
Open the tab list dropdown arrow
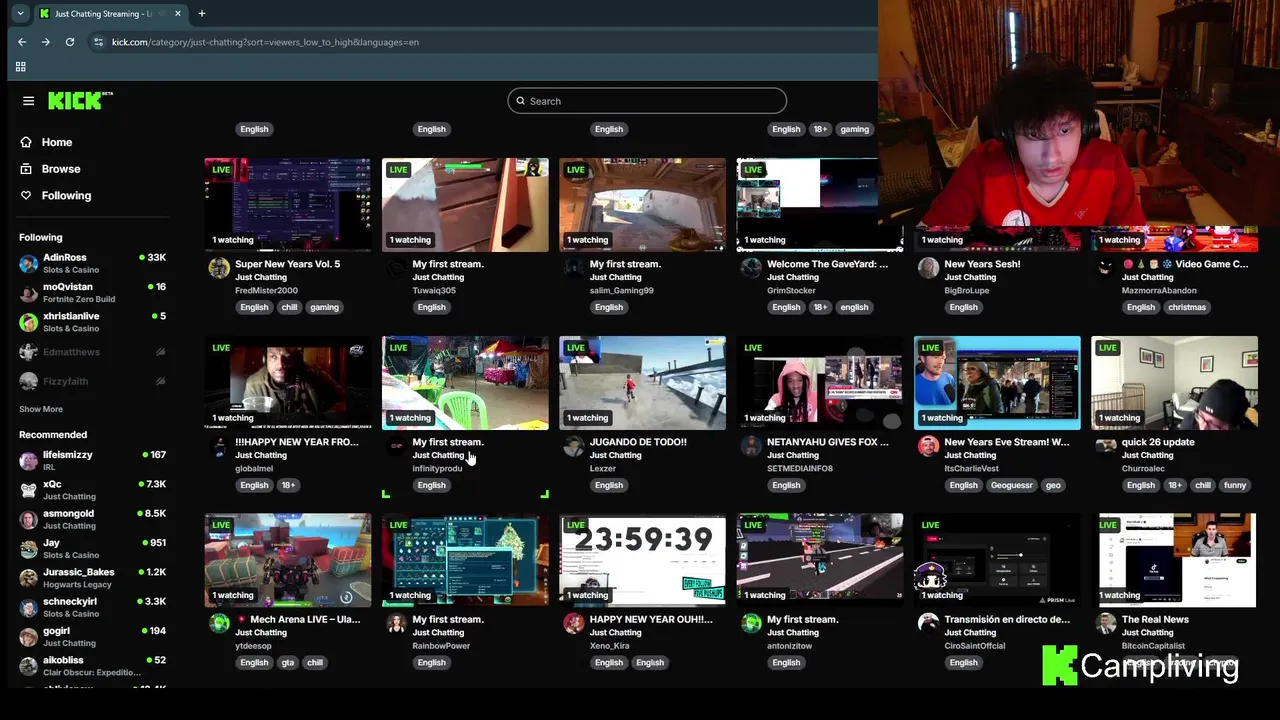20,14
